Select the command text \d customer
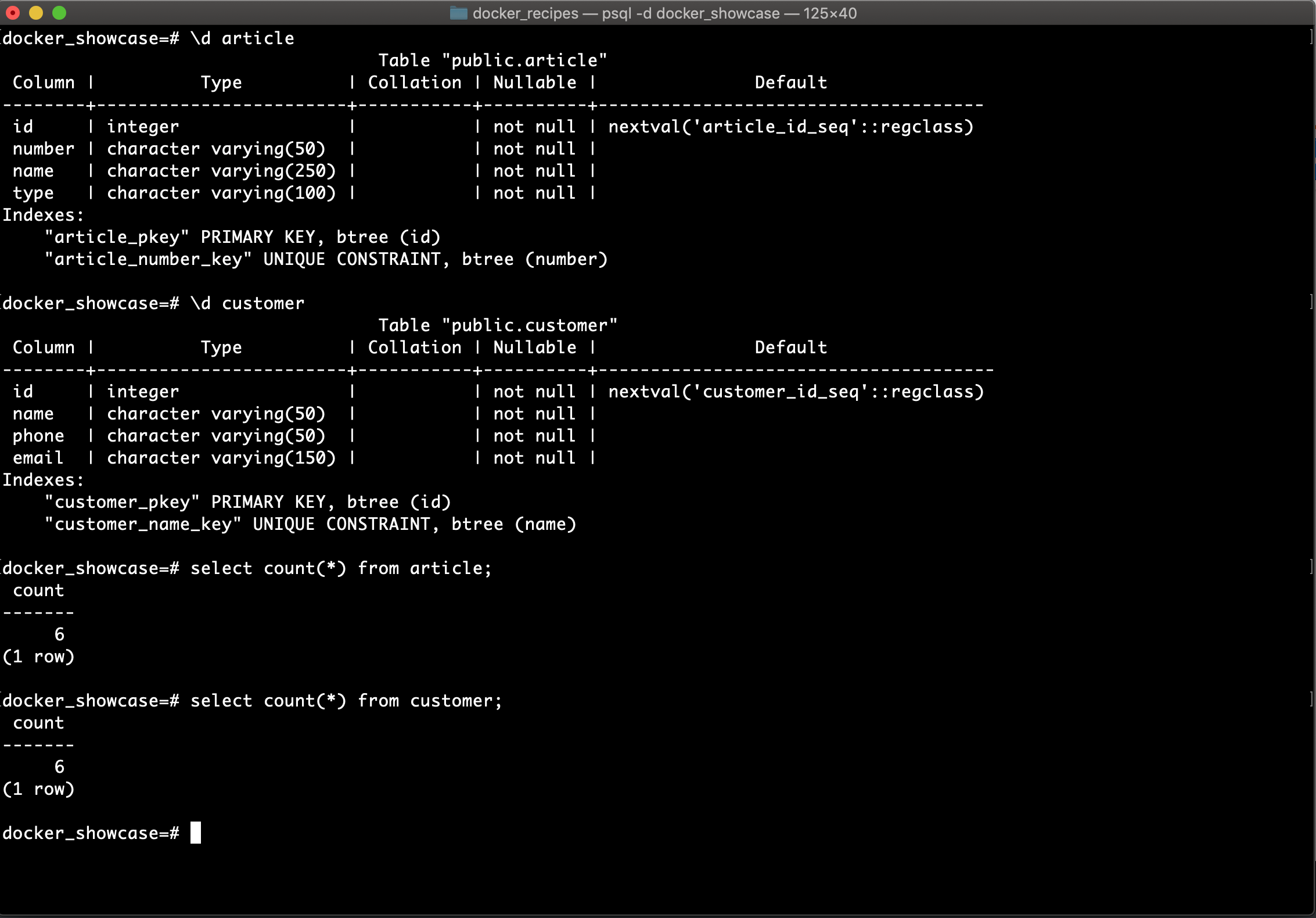The width and height of the screenshot is (1316, 918). [249, 303]
